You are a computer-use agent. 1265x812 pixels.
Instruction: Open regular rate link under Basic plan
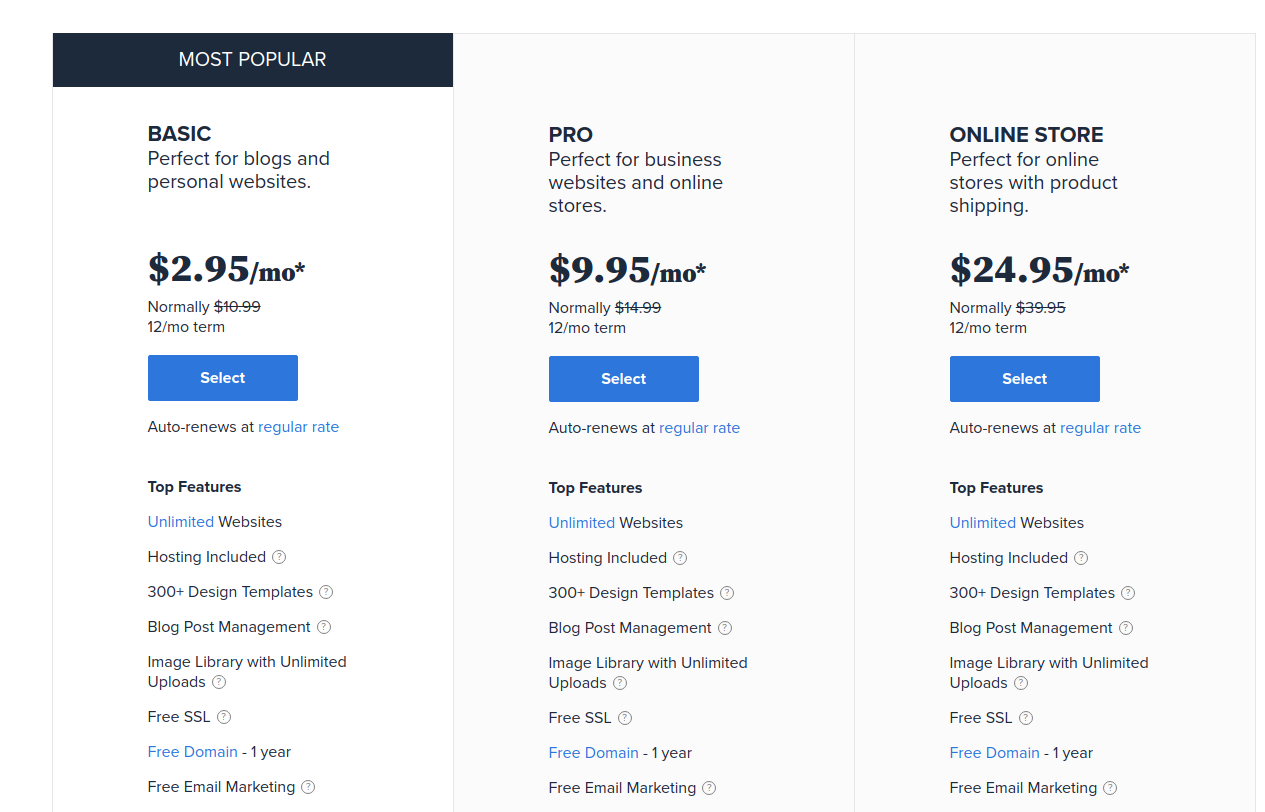pos(299,427)
